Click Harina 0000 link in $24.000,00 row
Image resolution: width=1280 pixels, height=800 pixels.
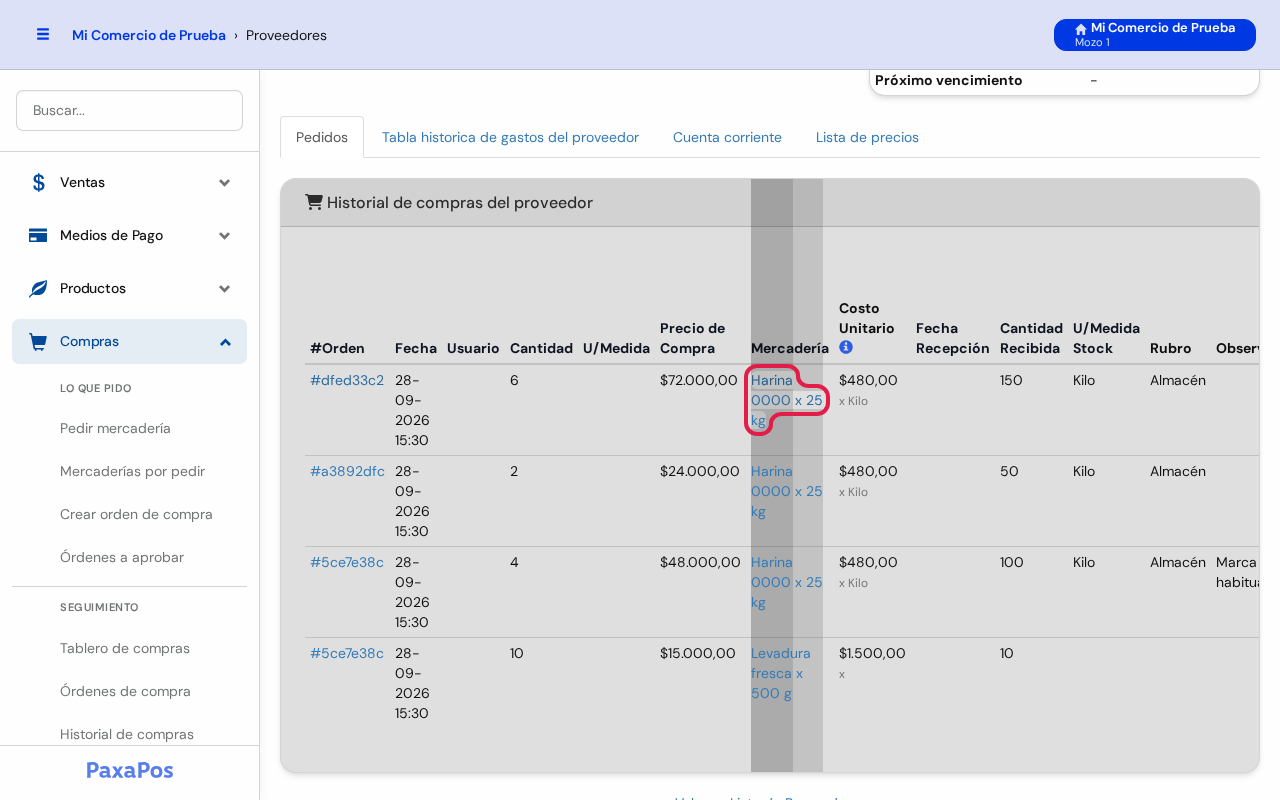[x=787, y=491]
